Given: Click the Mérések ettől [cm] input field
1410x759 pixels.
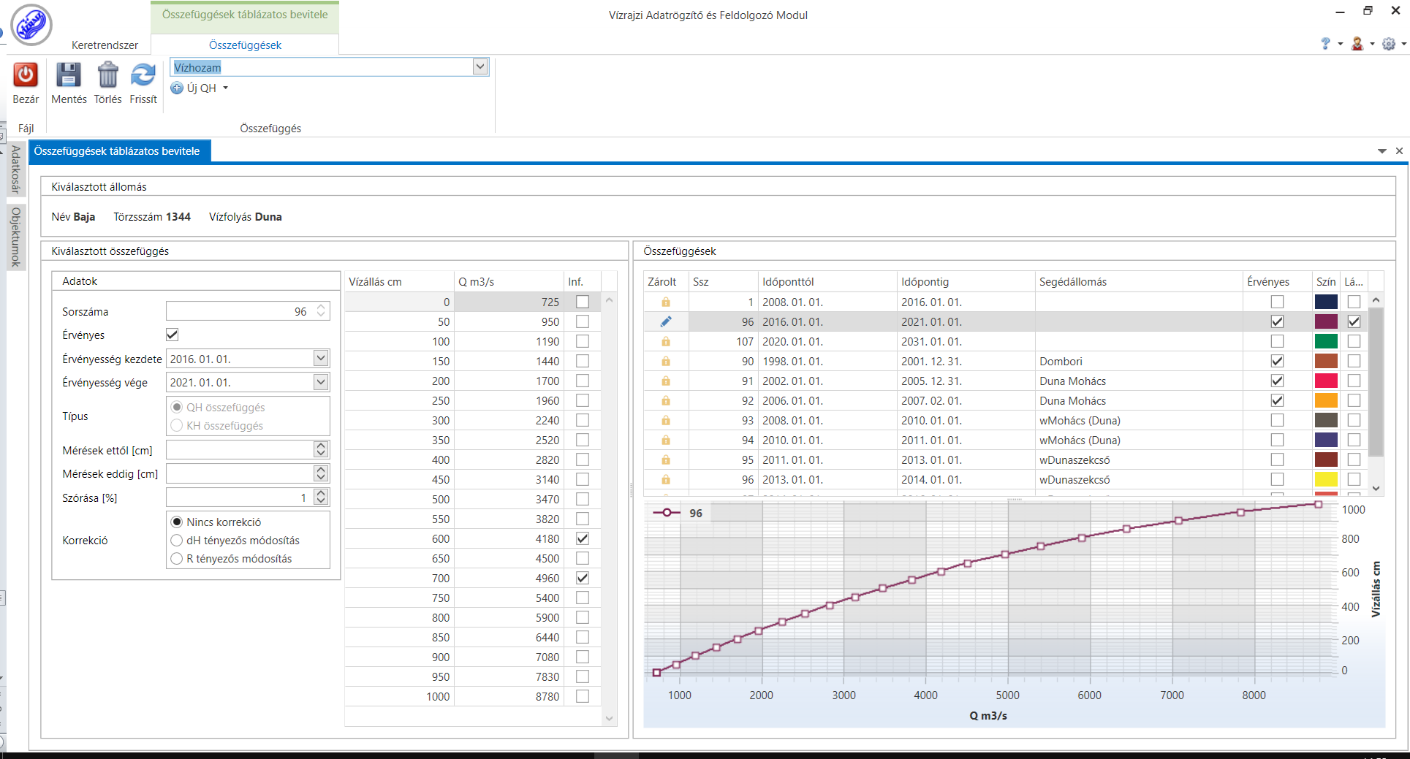Looking at the screenshot, I should 240,450.
